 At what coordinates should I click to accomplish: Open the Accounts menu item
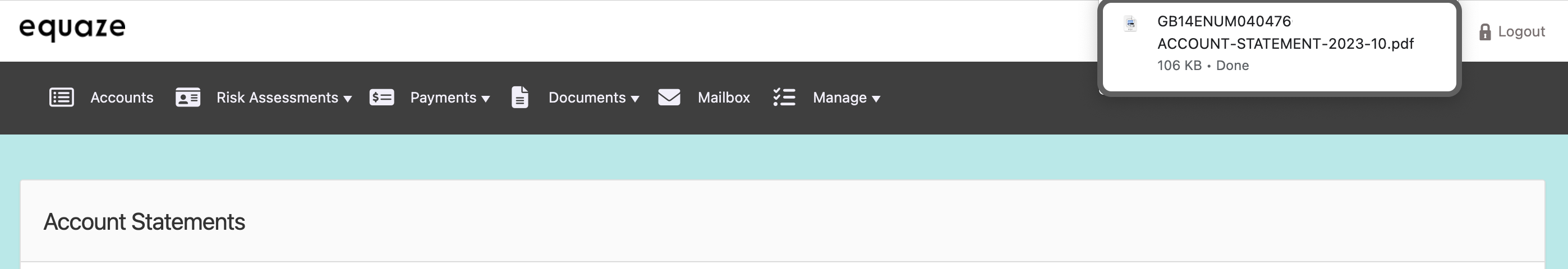pos(122,98)
